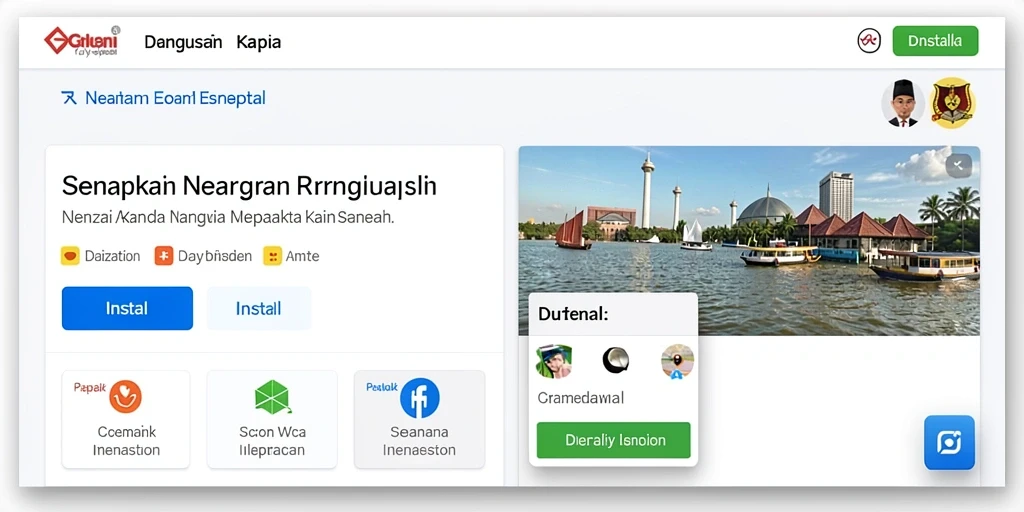Click the blue Facebook icon
Screen dimensions: 1024x512
click(x=420, y=398)
